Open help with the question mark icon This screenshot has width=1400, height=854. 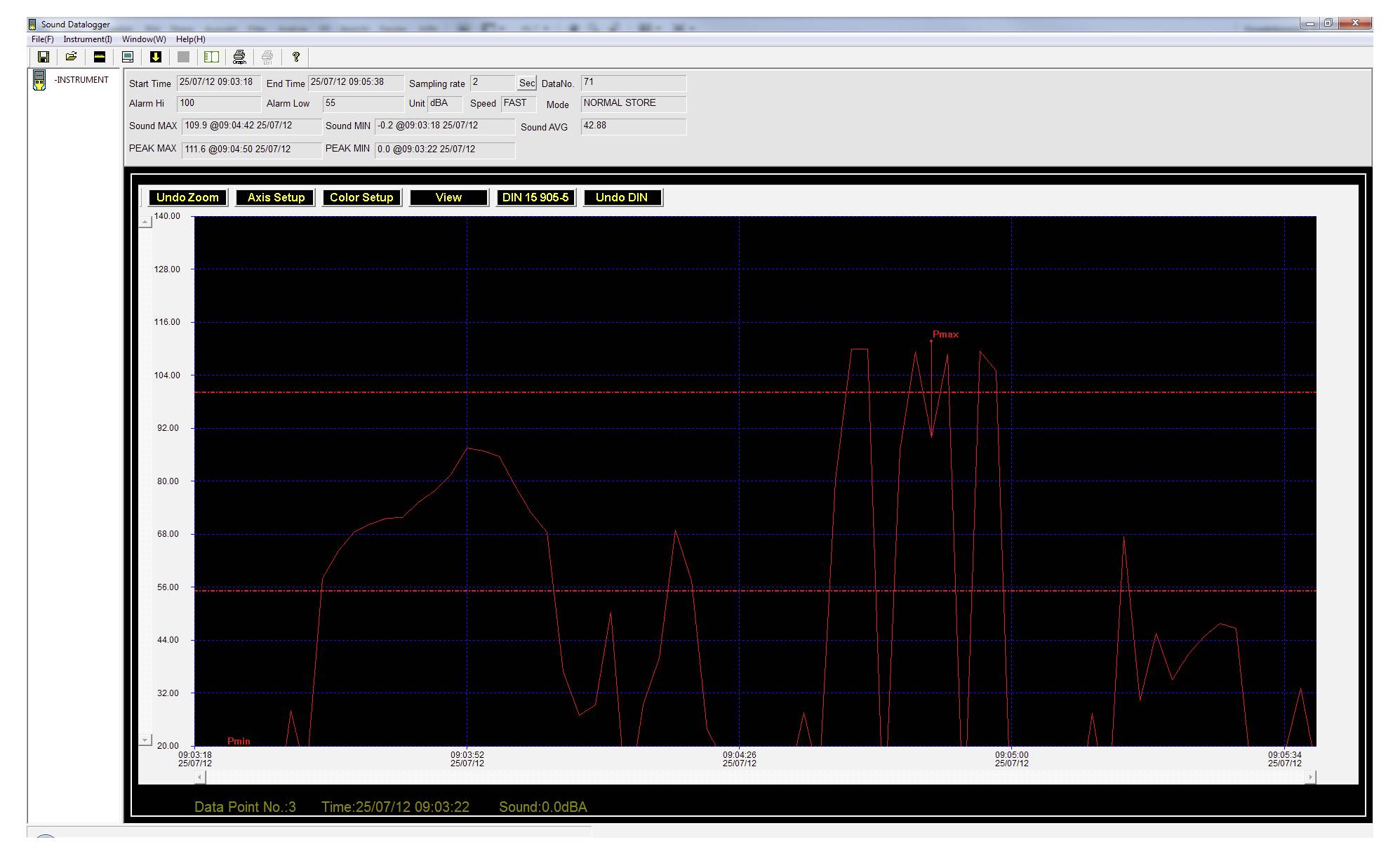point(296,57)
